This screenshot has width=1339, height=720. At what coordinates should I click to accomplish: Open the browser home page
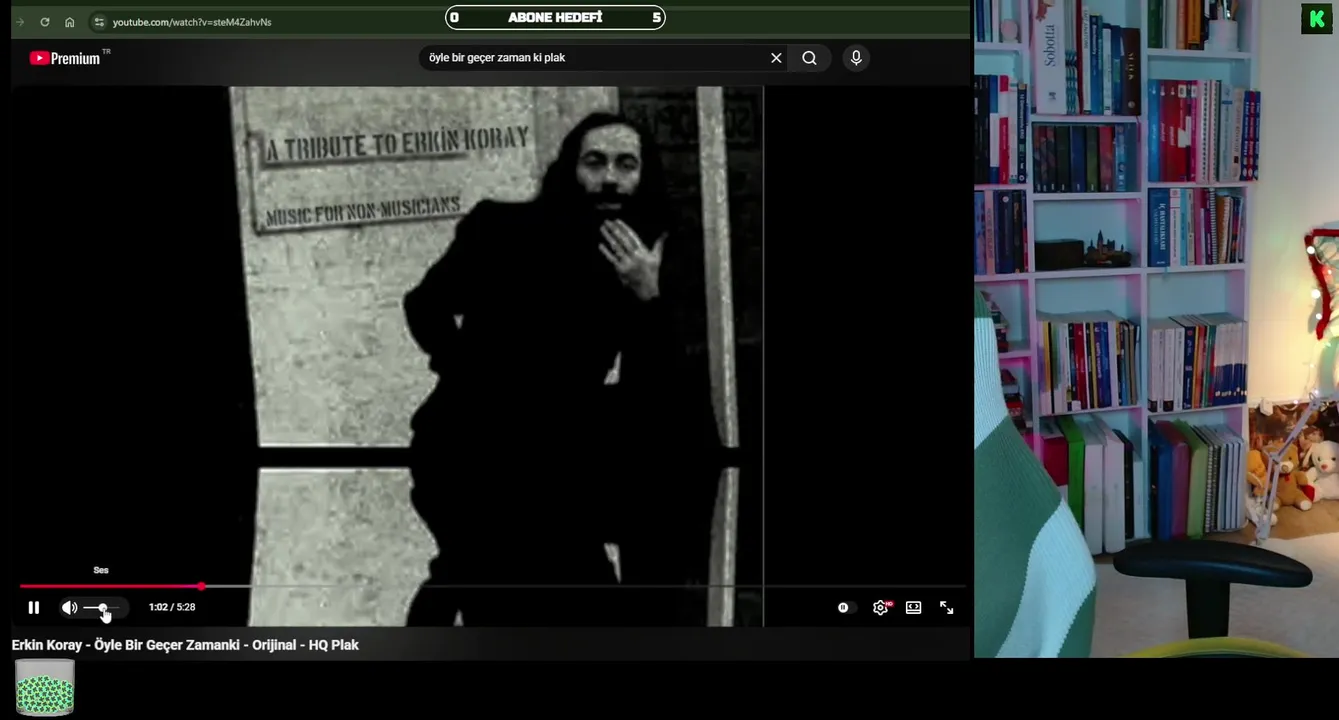pyautogui.click(x=69, y=22)
